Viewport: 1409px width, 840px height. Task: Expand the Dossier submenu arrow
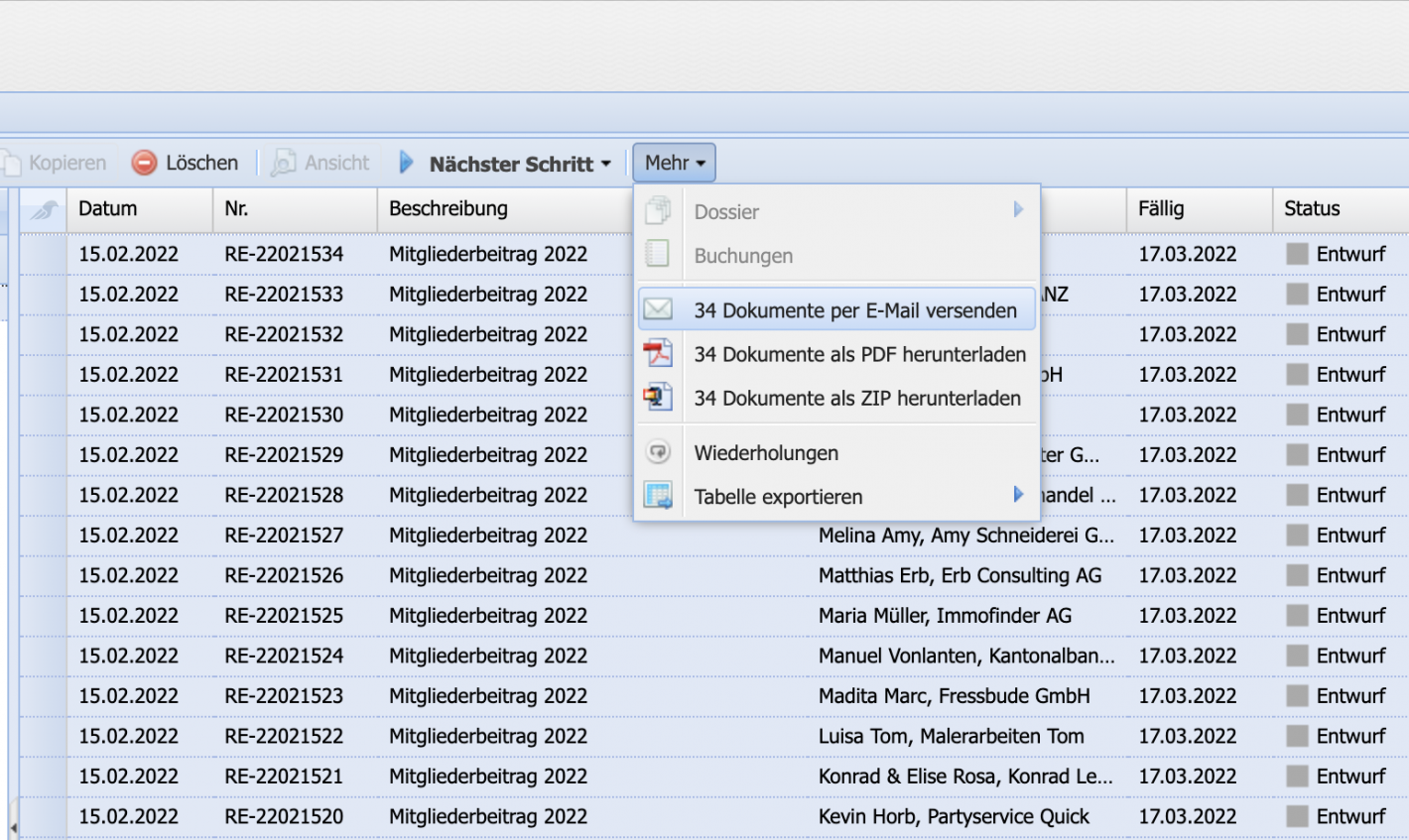(1017, 210)
